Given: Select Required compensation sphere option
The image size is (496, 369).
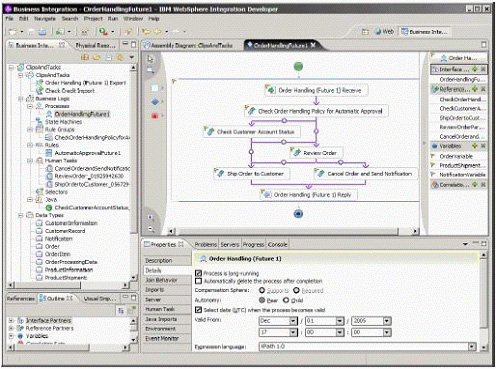Looking at the screenshot, I should (x=296, y=290).
